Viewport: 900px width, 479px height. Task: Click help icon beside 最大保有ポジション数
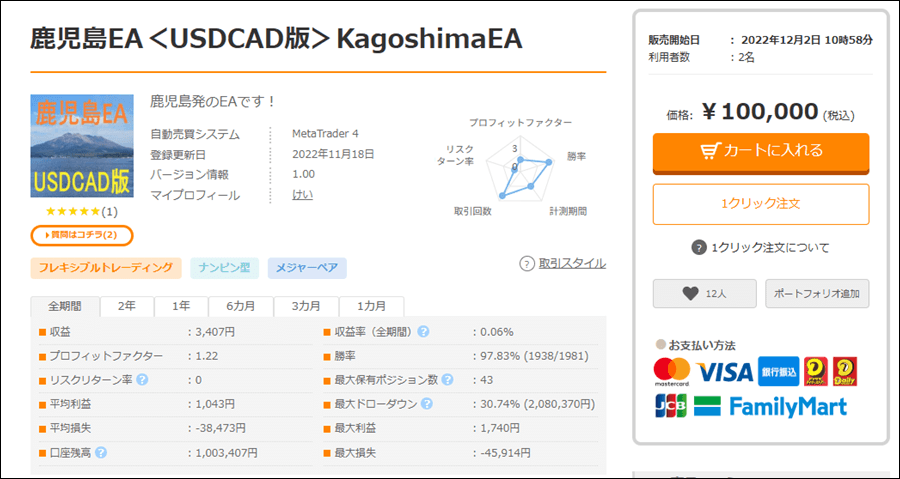448,380
